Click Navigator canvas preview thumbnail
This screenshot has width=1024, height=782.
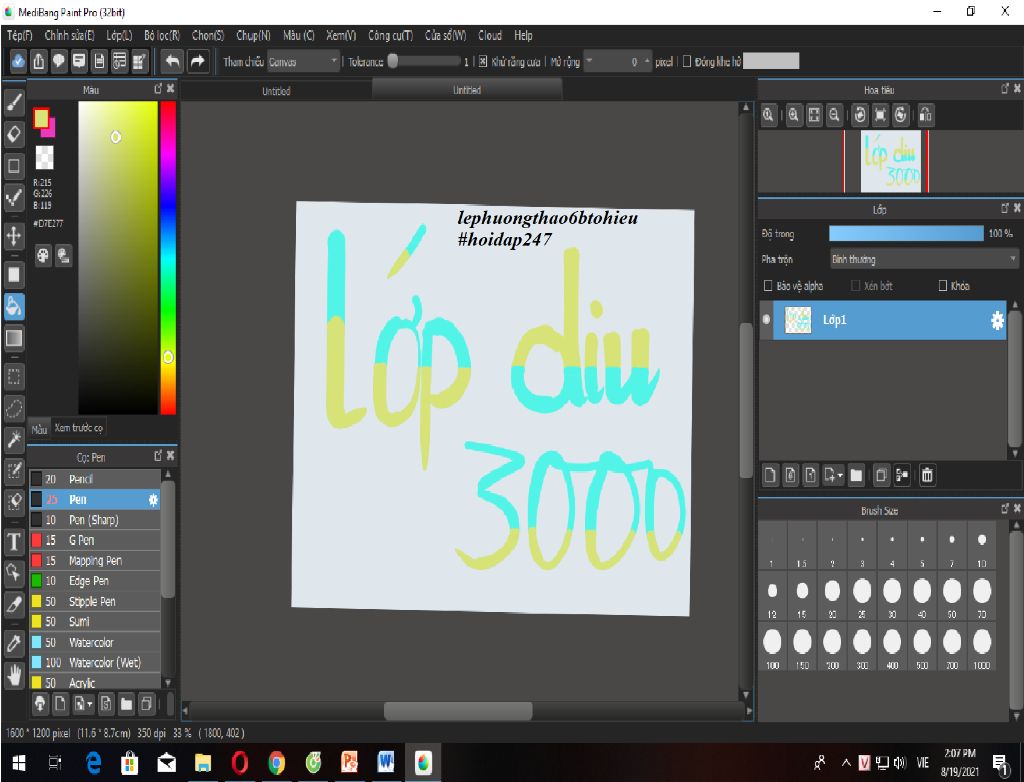[891, 161]
